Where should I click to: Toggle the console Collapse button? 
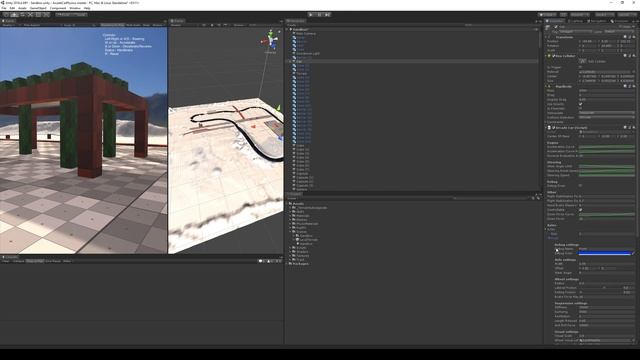pos(18,261)
